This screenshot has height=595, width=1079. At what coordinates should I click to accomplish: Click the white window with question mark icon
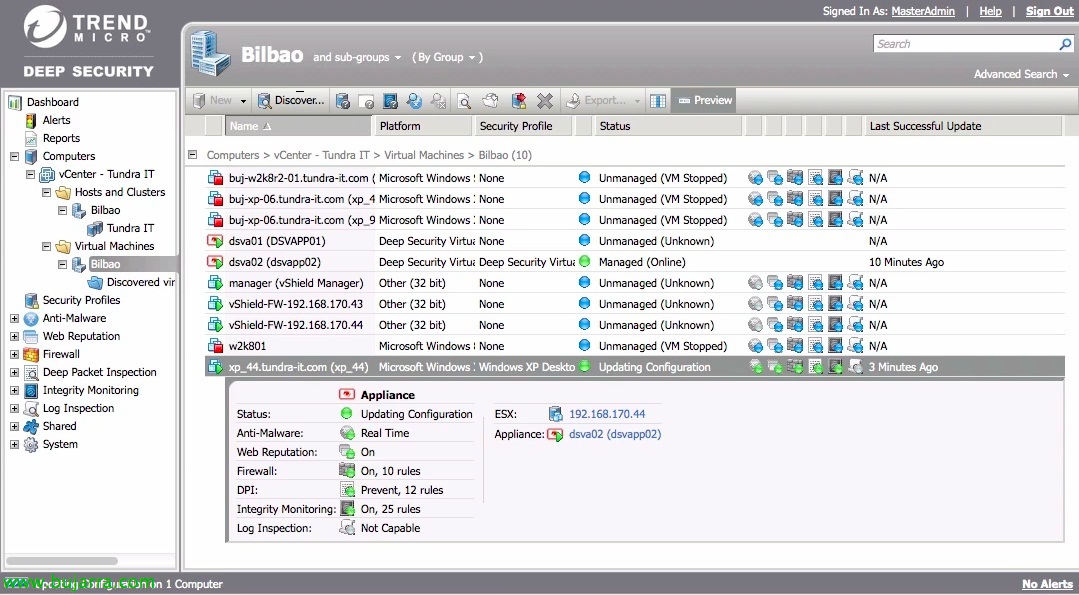coord(366,101)
